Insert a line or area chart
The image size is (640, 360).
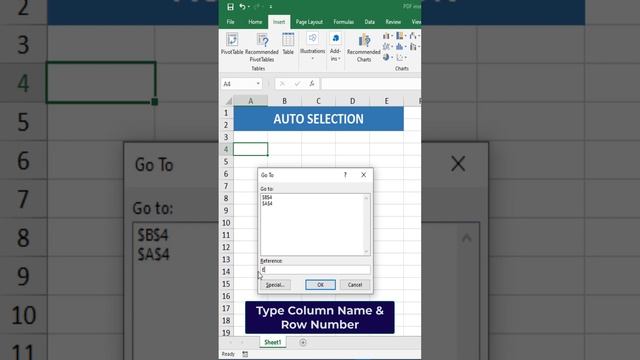click(387, 47)
